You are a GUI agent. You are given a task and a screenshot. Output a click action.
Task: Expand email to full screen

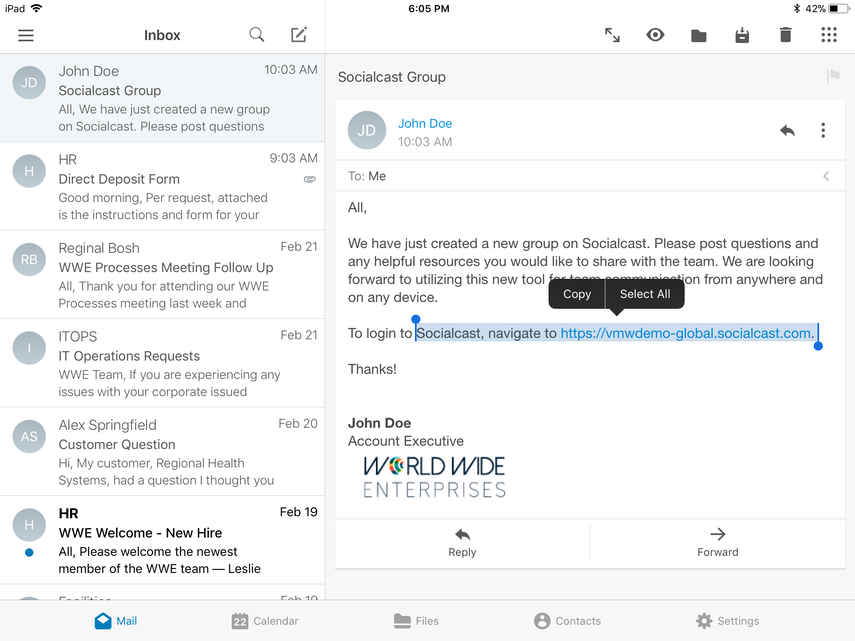[612, 35]
